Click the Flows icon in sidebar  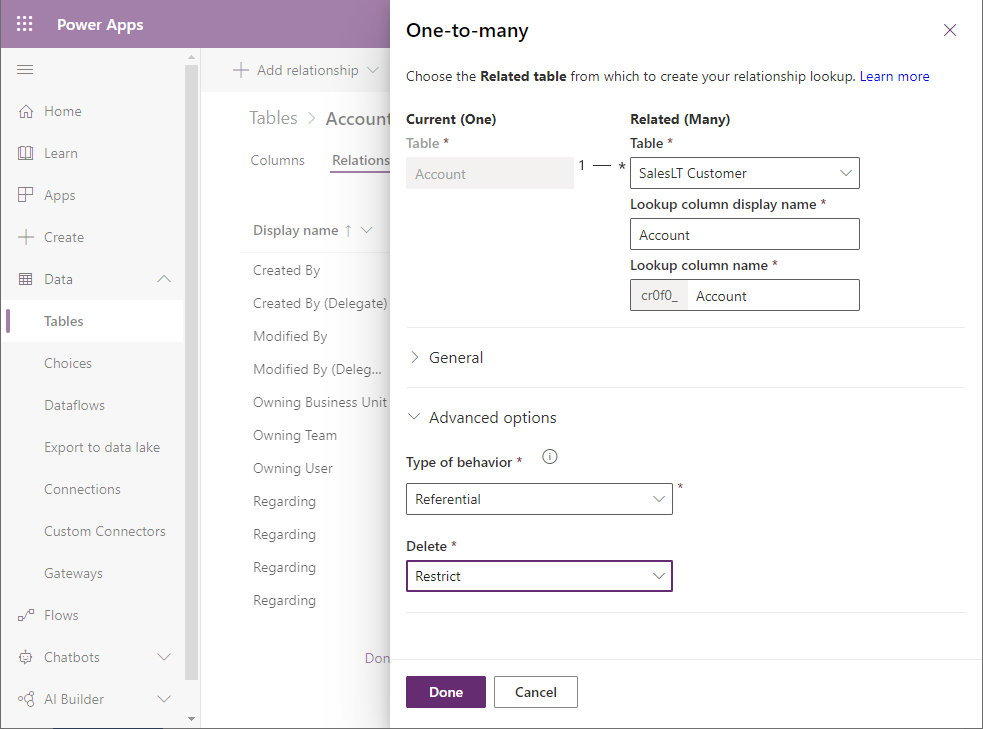26,616
